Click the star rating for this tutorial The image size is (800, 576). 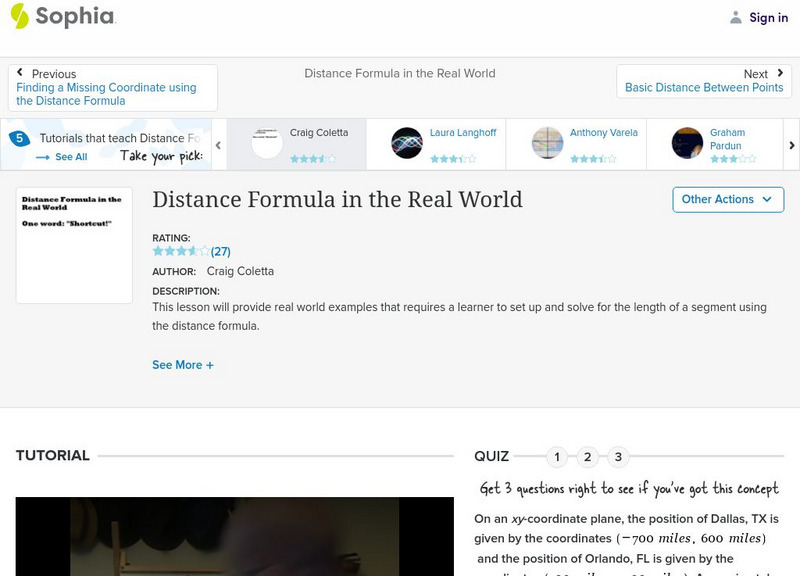pos(181,251)
